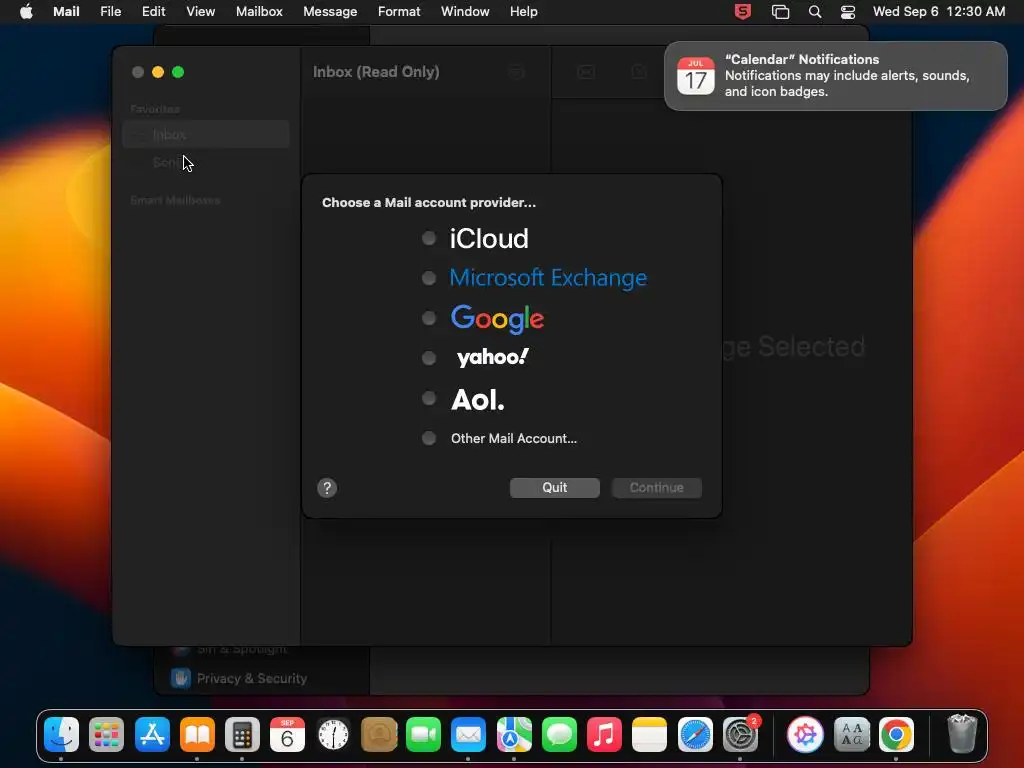The width and height of the screenshot is (1024, 768).
Task: Open Finder from the Dock
Action: coord(61,734)
